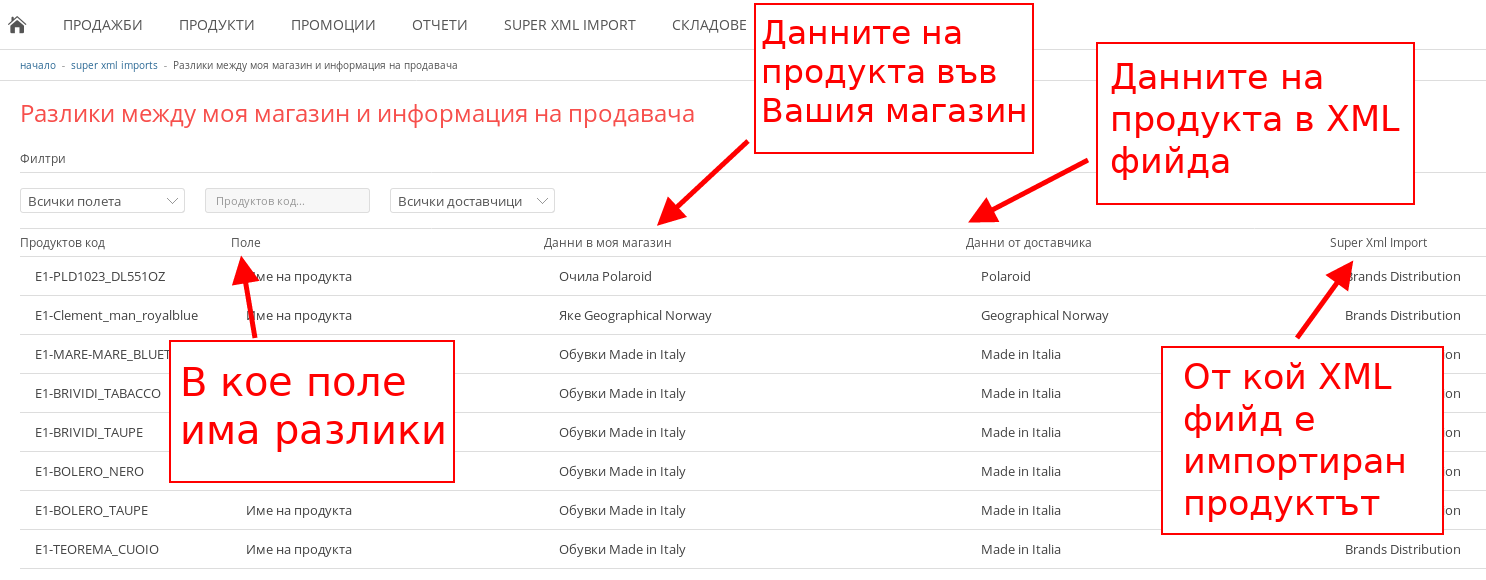The height and width of the screenshot is (580, 1486).
Task: Click the Яке Geographical Norway store data cell
Action: tap(635, 316)
